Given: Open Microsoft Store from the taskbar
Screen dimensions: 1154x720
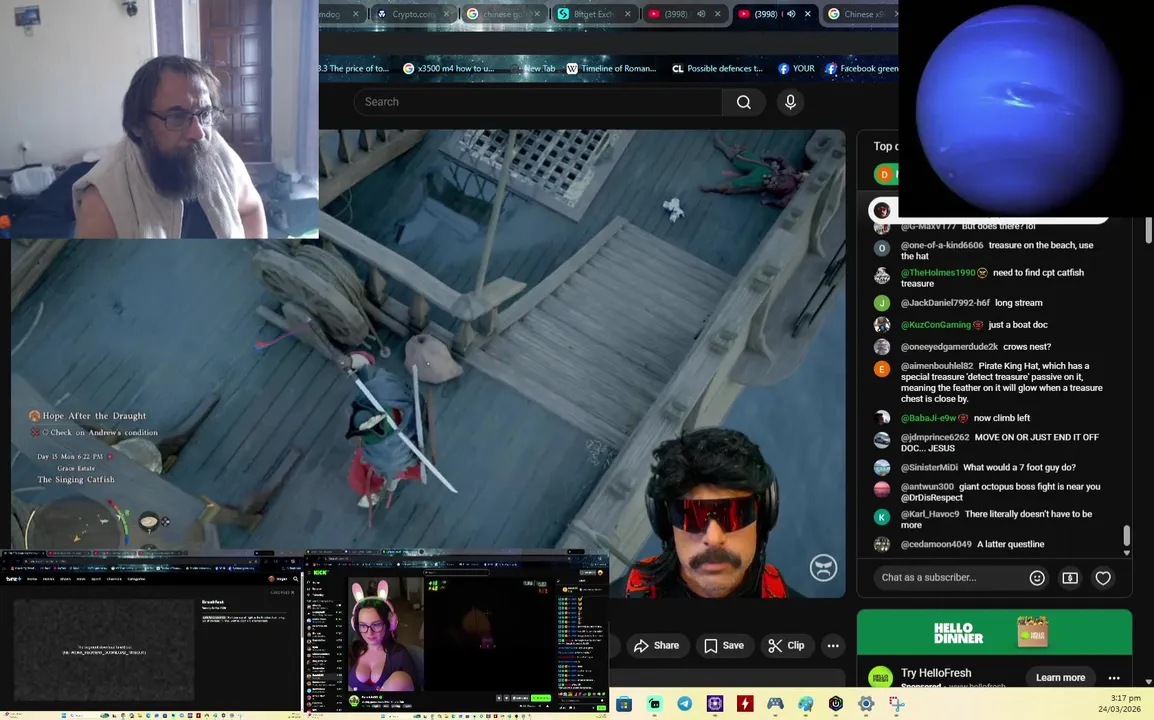Looking at the screenshot, I should 624,704.
